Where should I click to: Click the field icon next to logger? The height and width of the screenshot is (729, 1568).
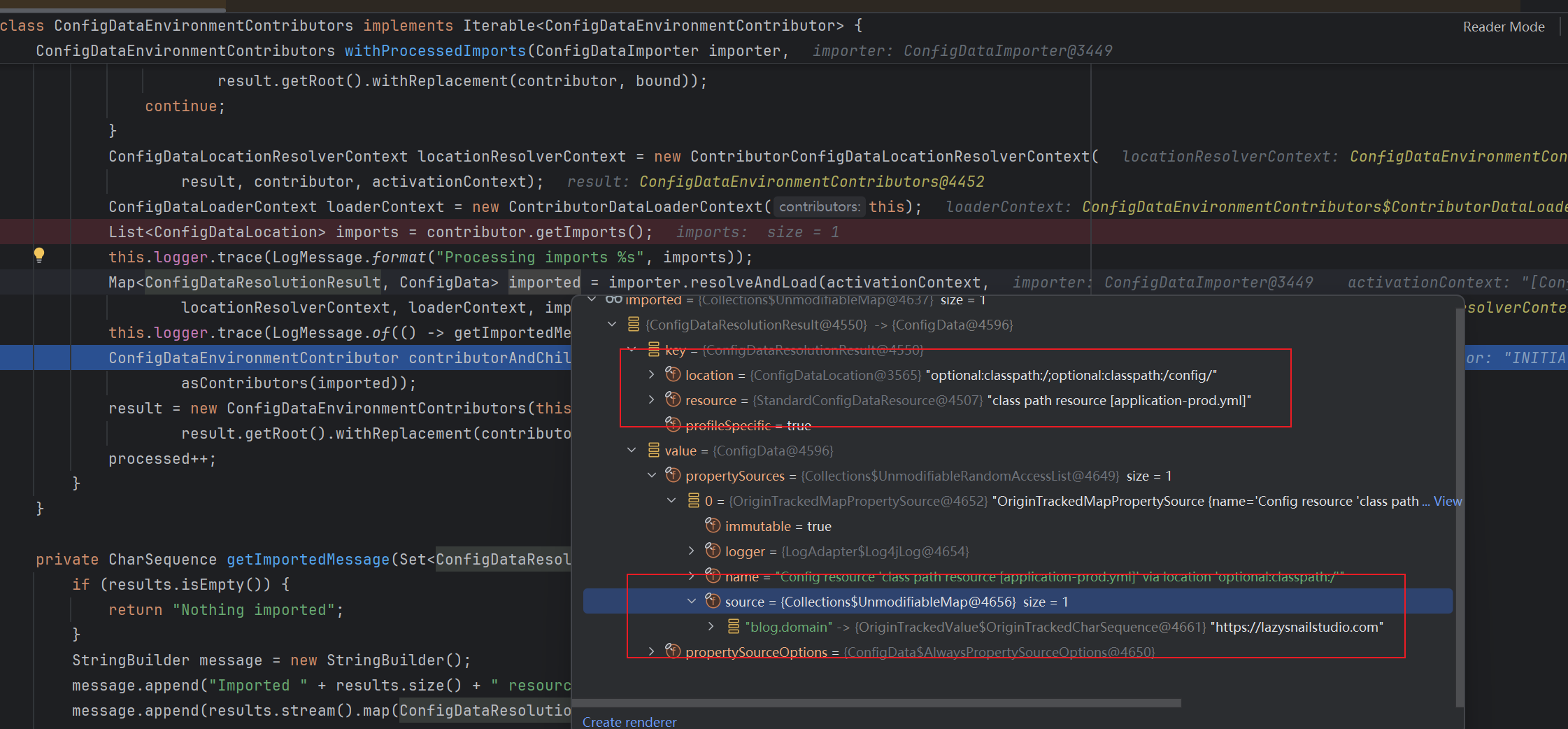tap(713, 551)
